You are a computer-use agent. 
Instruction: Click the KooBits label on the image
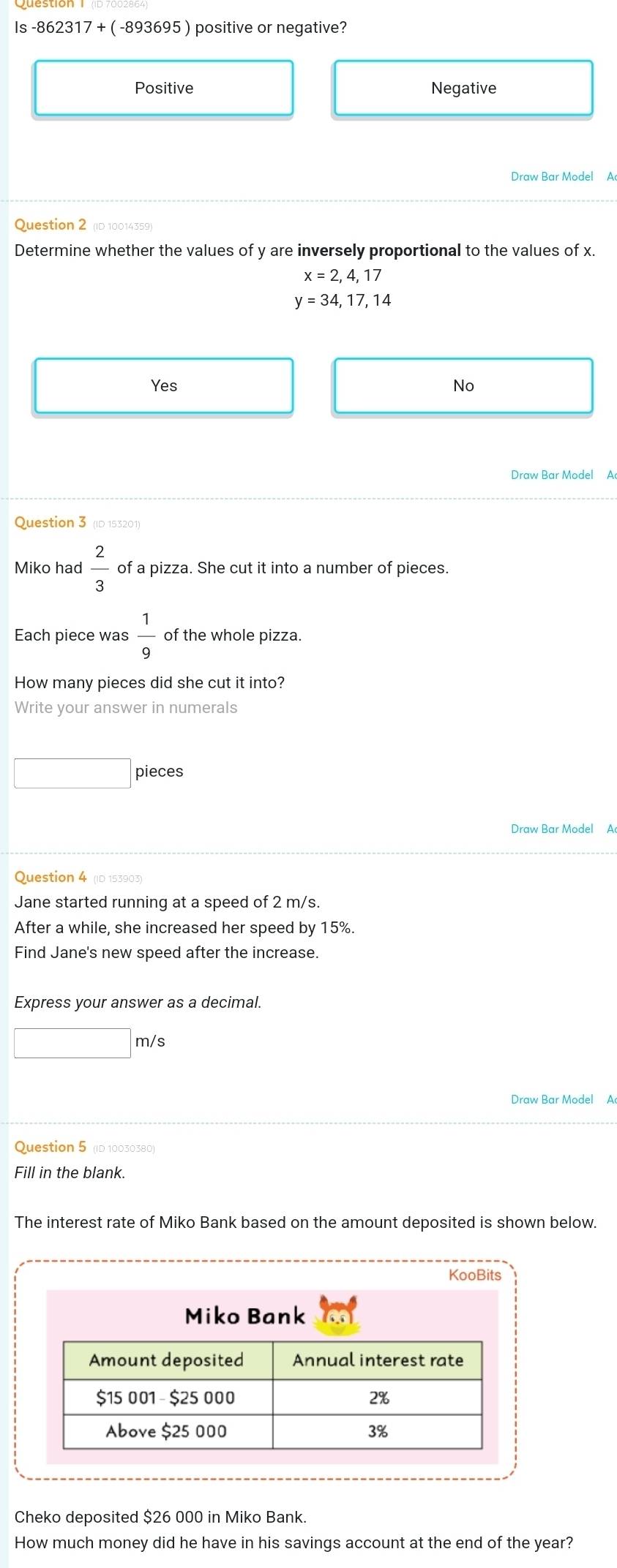pyautogui.click(x=475, y=1275)
